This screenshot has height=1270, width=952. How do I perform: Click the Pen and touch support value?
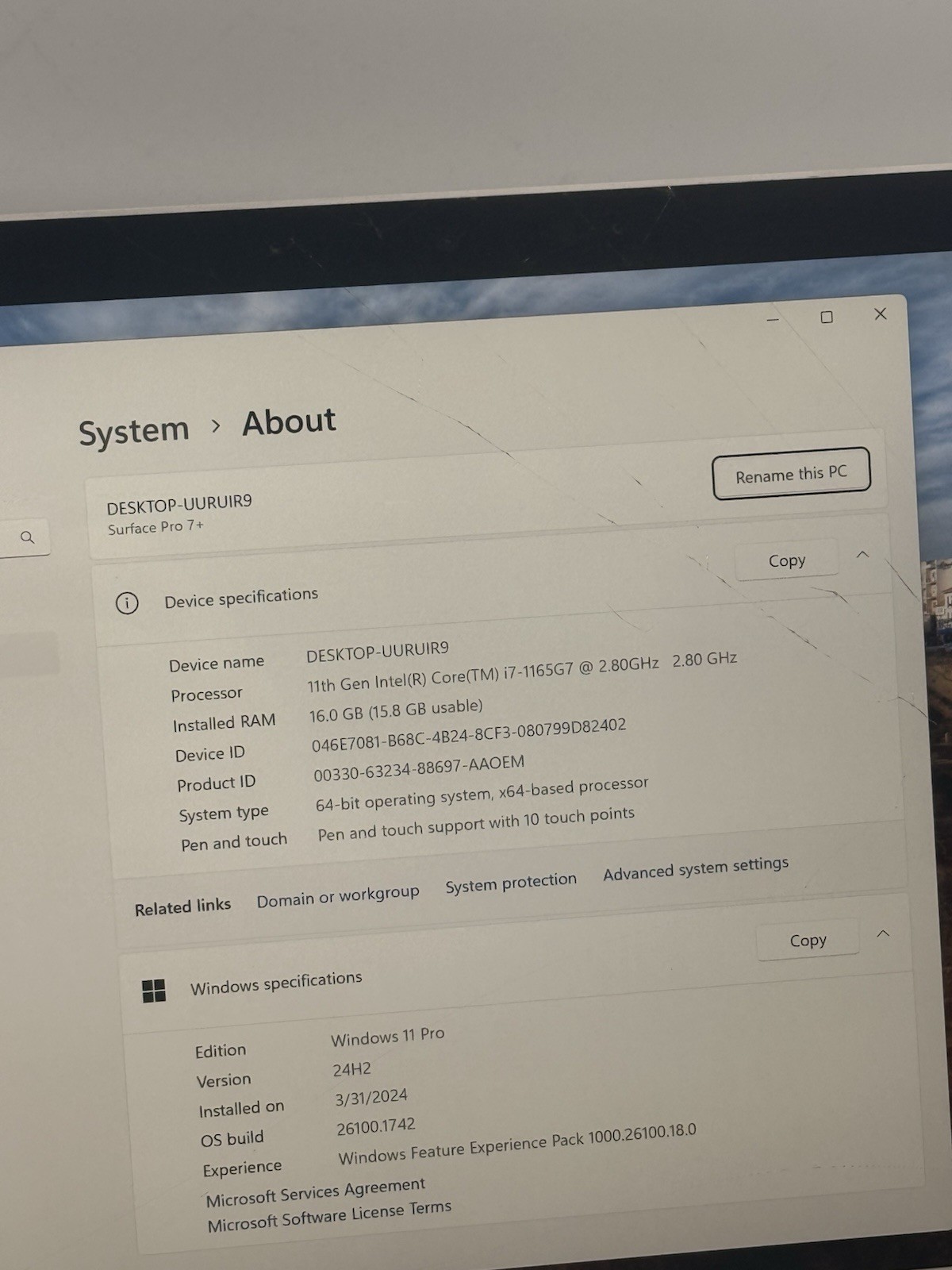pyautogui.click(x=476, y=824)
